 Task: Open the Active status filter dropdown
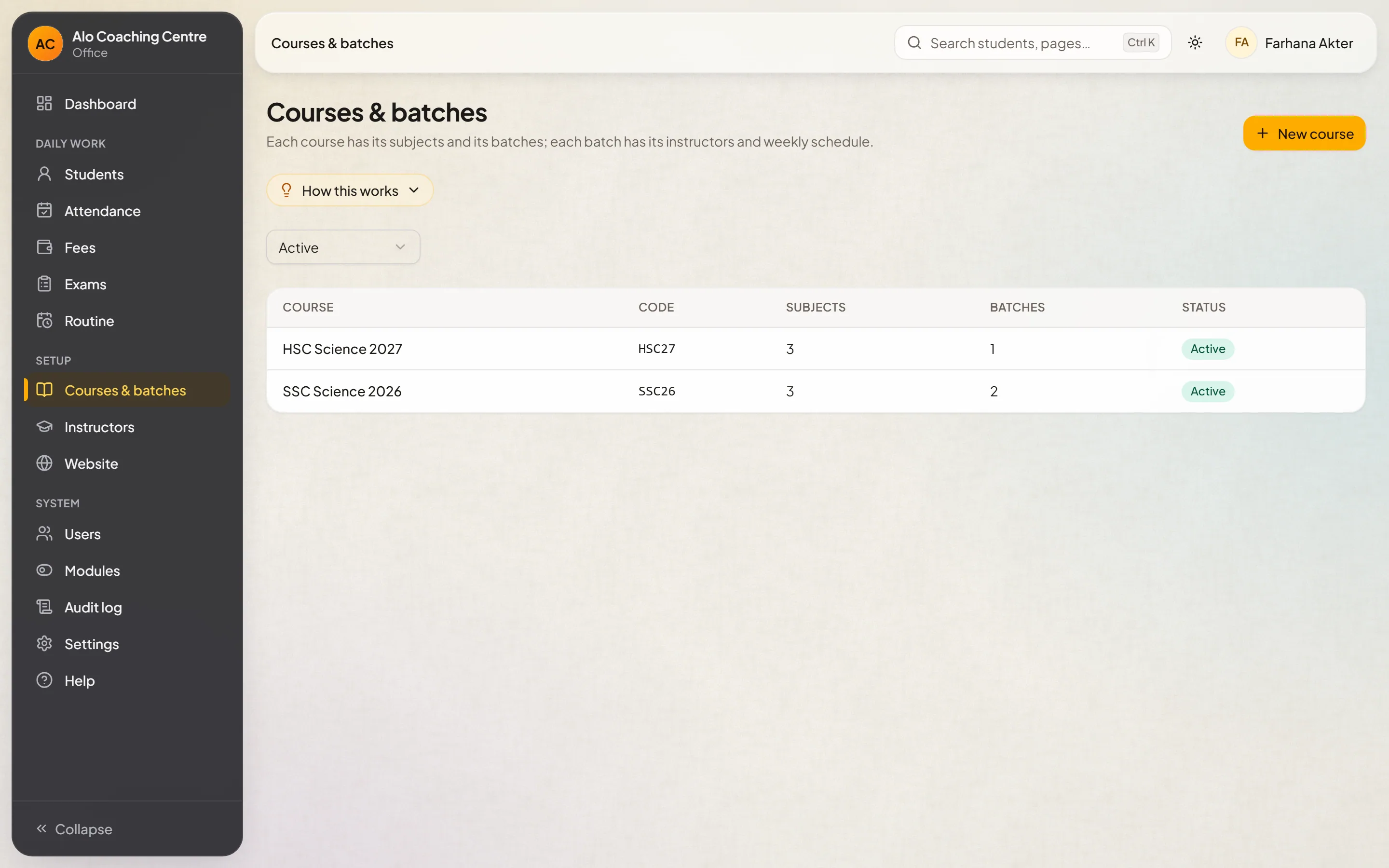pos(343,247)
